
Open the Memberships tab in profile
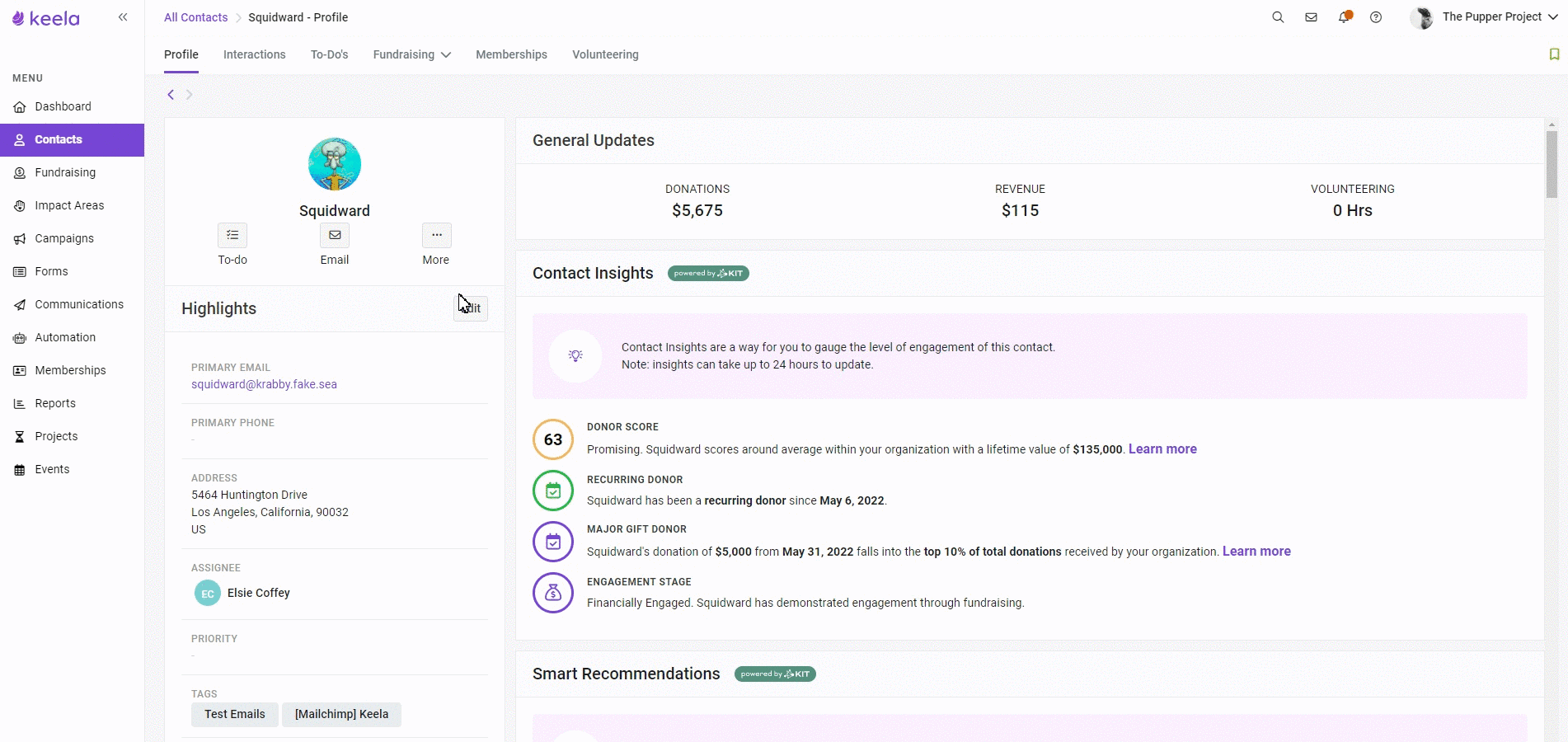[511, 54]
